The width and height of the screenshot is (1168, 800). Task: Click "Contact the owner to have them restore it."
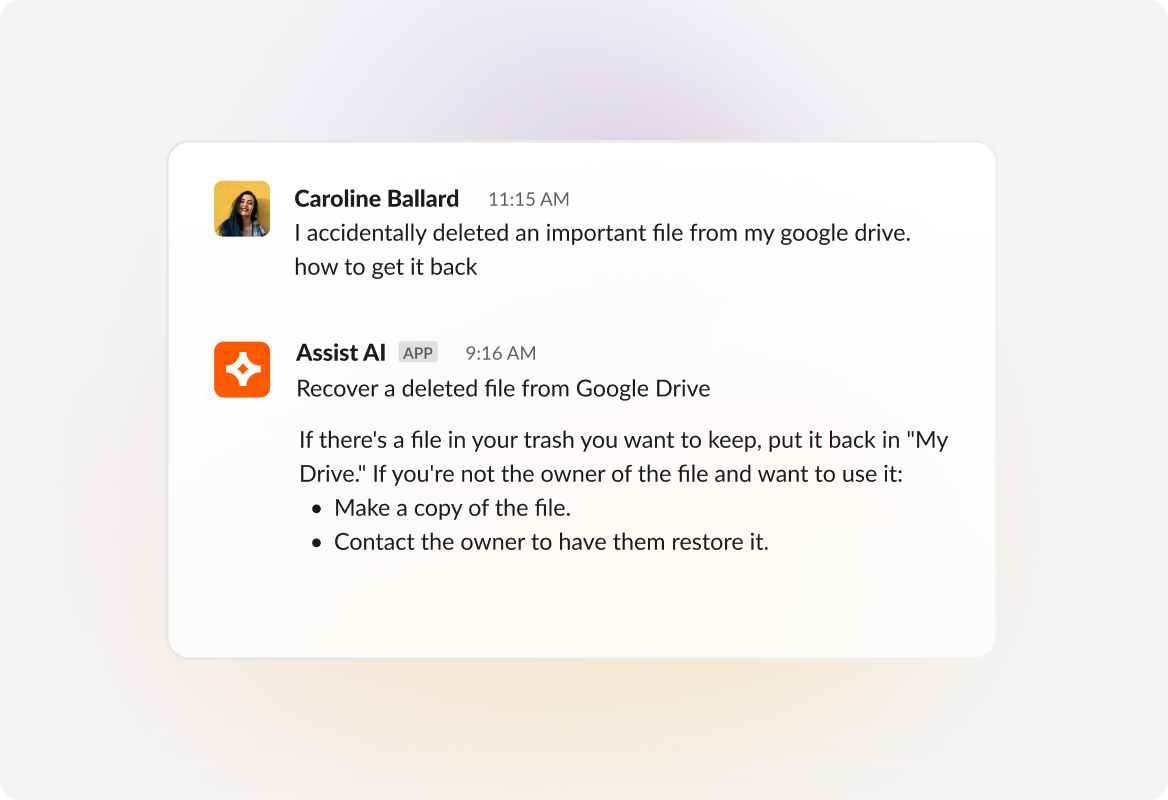click(x=551, y=543)
